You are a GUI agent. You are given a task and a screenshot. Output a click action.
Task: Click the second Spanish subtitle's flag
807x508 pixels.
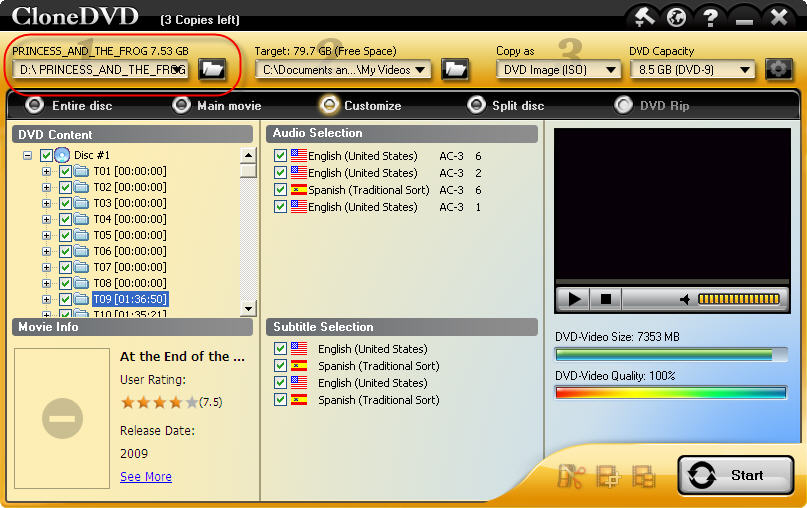pos(299,399)
